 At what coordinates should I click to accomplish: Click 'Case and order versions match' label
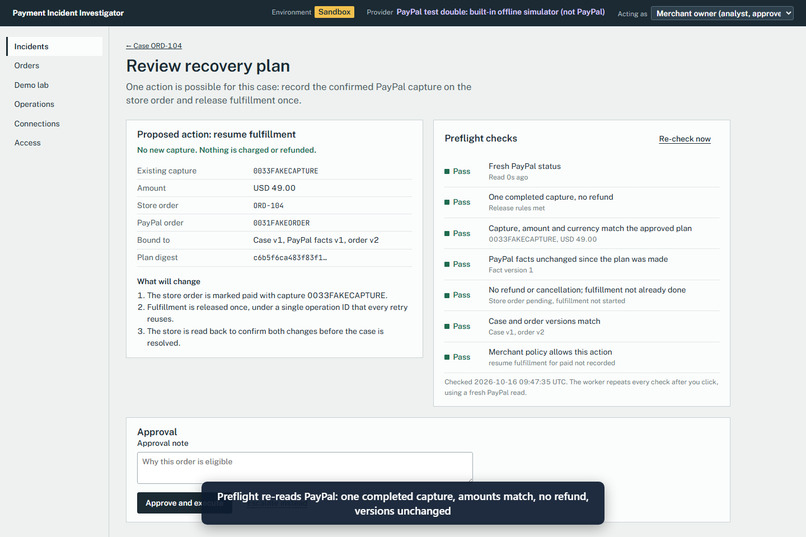pos(544,321)
